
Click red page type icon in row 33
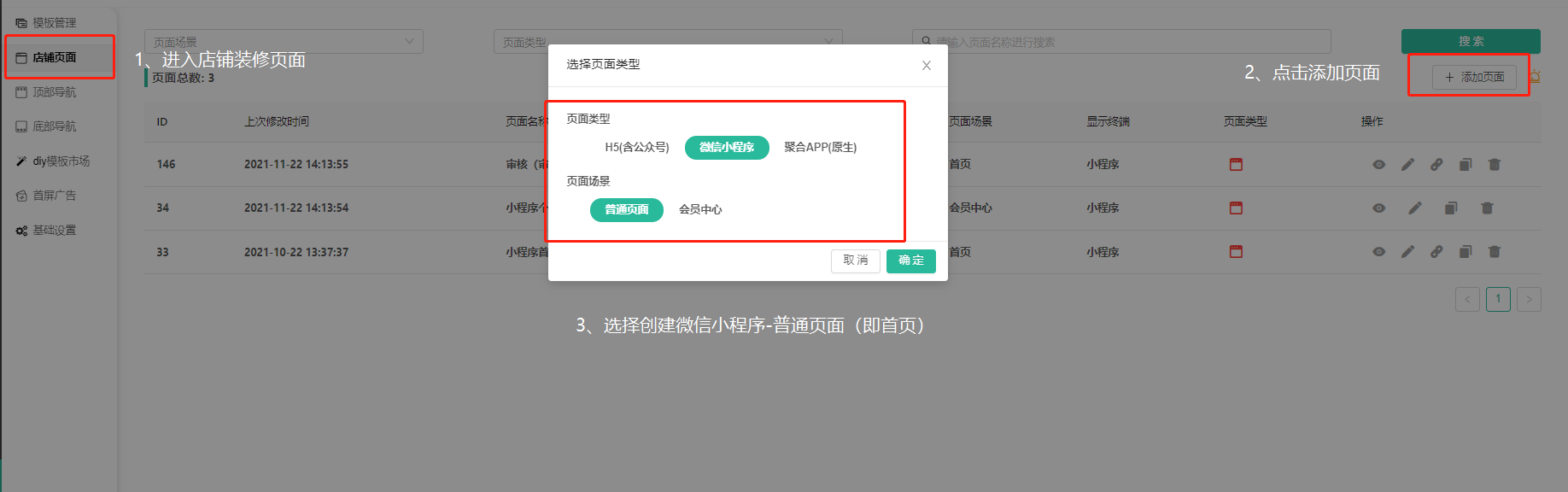(x=1236, y=251)
